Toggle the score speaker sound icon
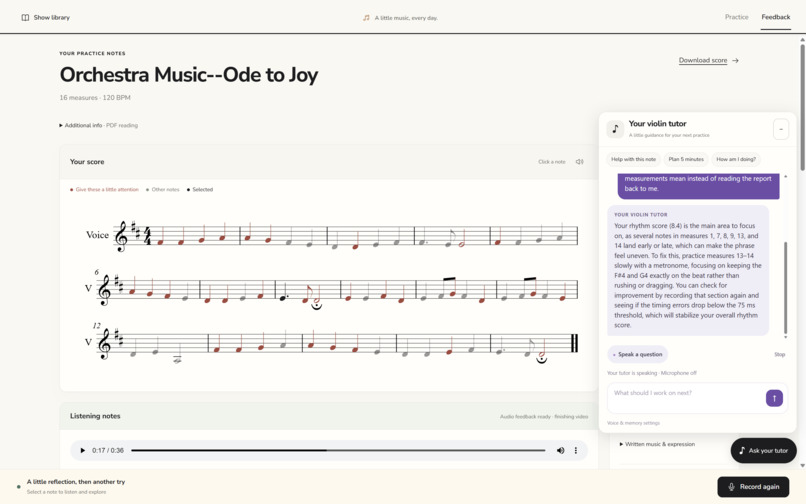The height and width of the screenshot is (504, 806). [x=579, y=161]
